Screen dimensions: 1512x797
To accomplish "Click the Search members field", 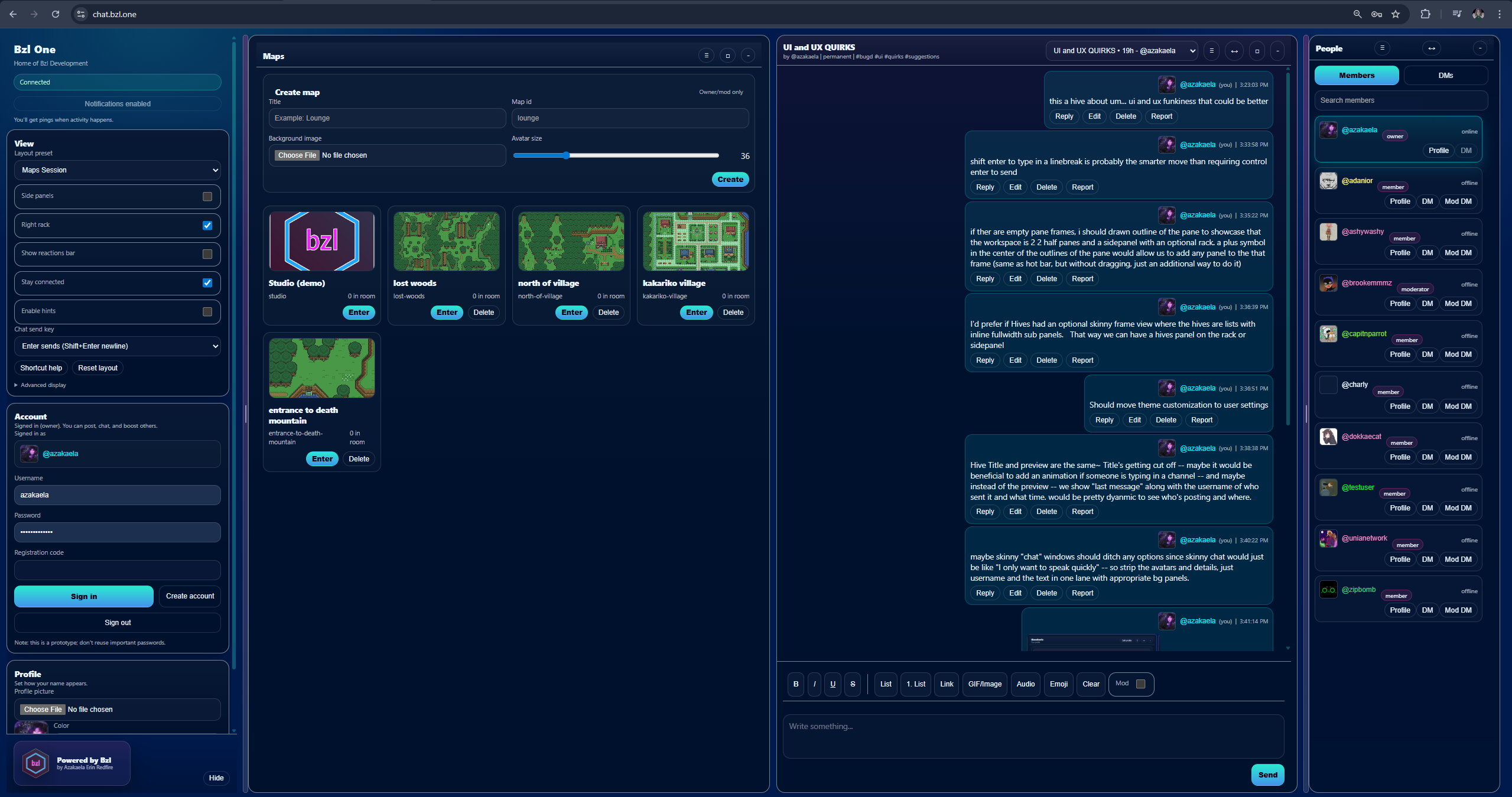I will [x=1400, y=100].
